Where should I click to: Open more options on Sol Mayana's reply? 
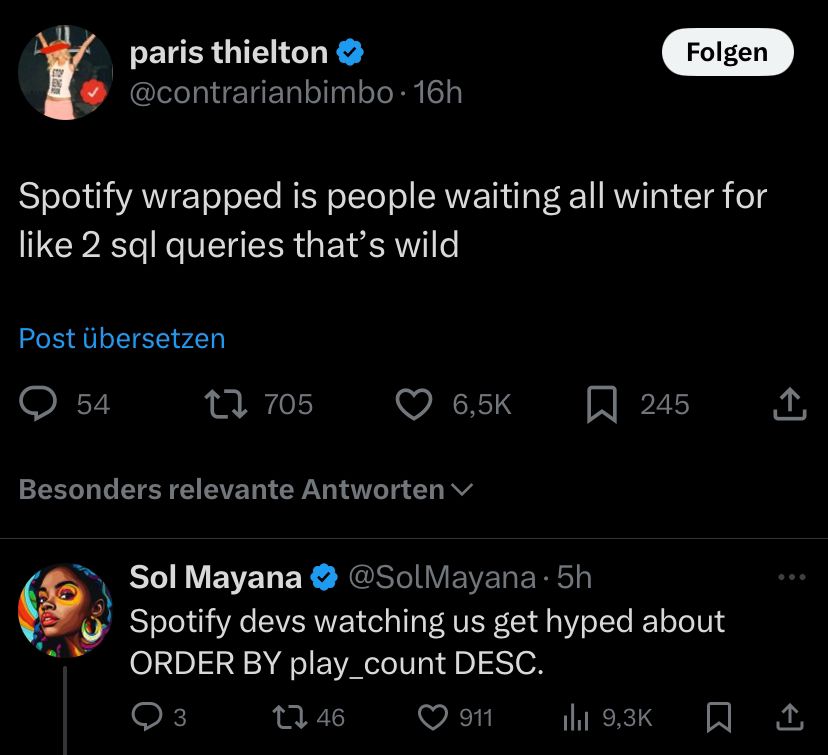click(790, 577)
